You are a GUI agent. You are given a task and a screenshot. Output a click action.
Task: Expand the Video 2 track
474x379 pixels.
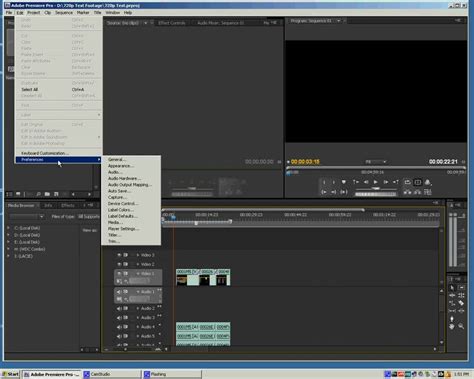(x=138, y=264)
